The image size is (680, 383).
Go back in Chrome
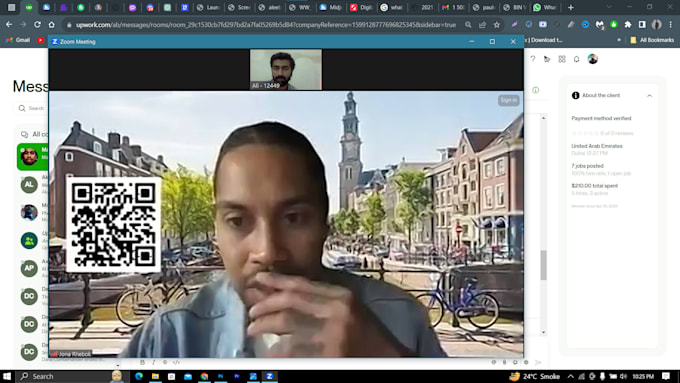point(9,25)
